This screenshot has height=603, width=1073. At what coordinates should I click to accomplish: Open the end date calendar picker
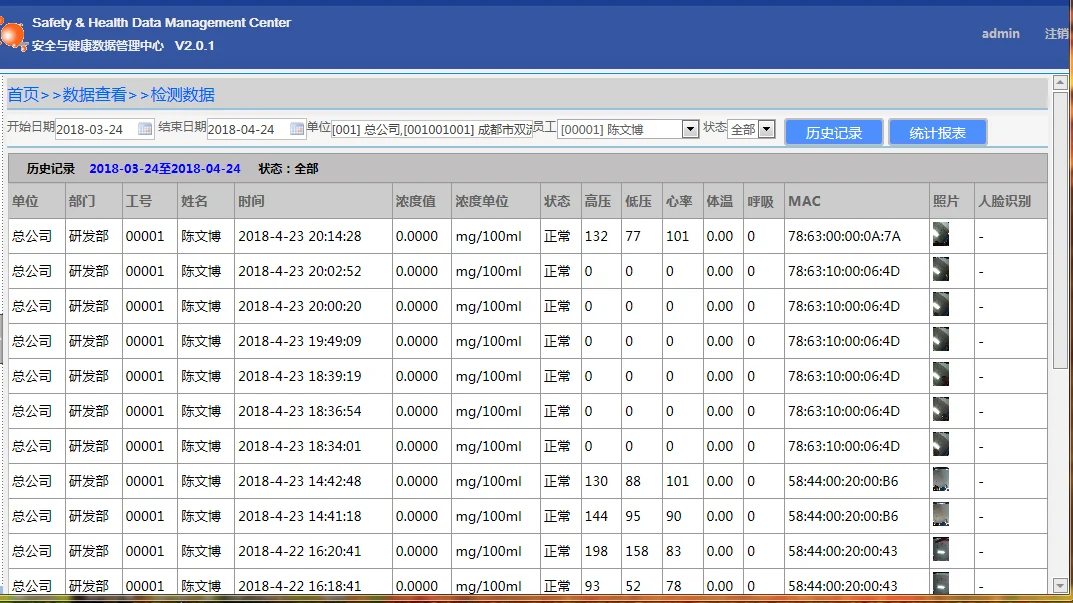pyautogui.click(x=297, y=129)
